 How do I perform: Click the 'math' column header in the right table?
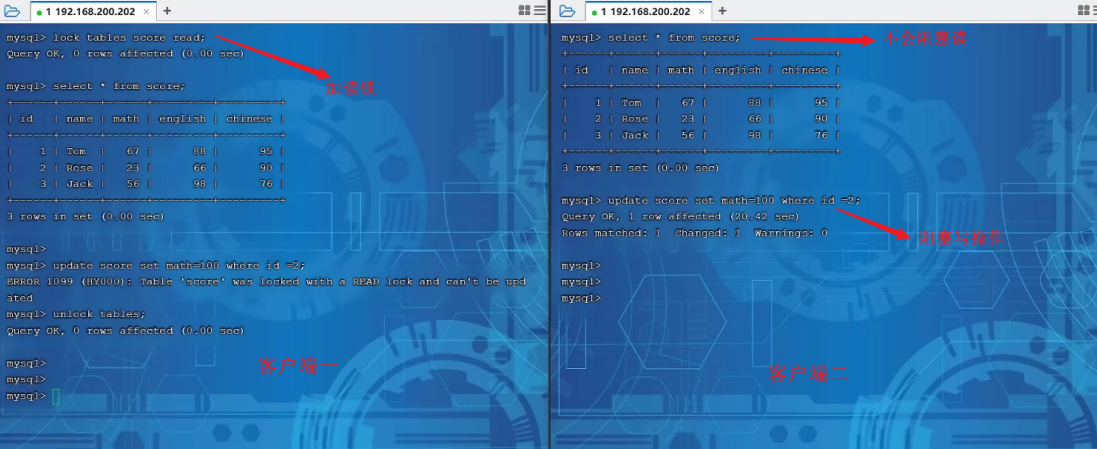pos(681,70)
